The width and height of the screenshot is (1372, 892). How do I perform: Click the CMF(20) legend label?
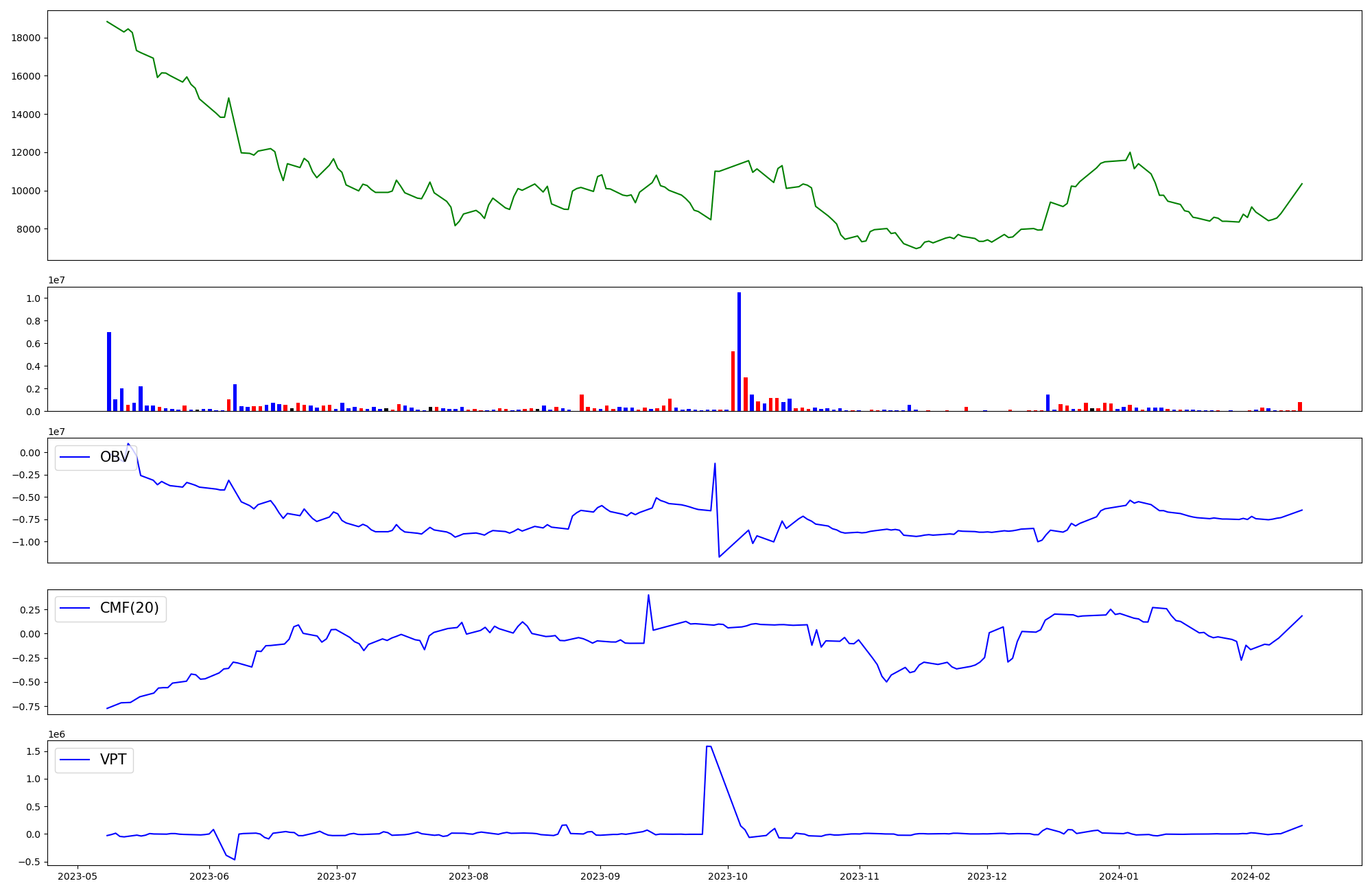(x=129, y=608)
